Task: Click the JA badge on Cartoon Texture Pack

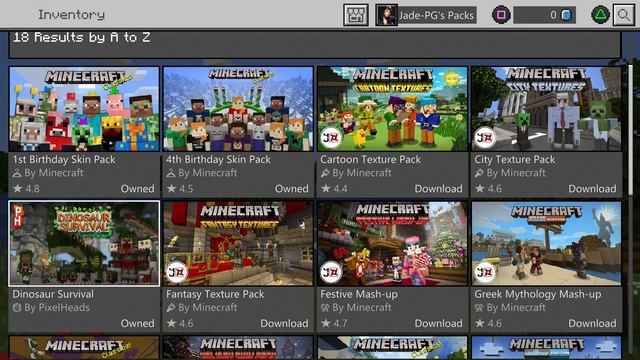Action: (x=331, y=138)
